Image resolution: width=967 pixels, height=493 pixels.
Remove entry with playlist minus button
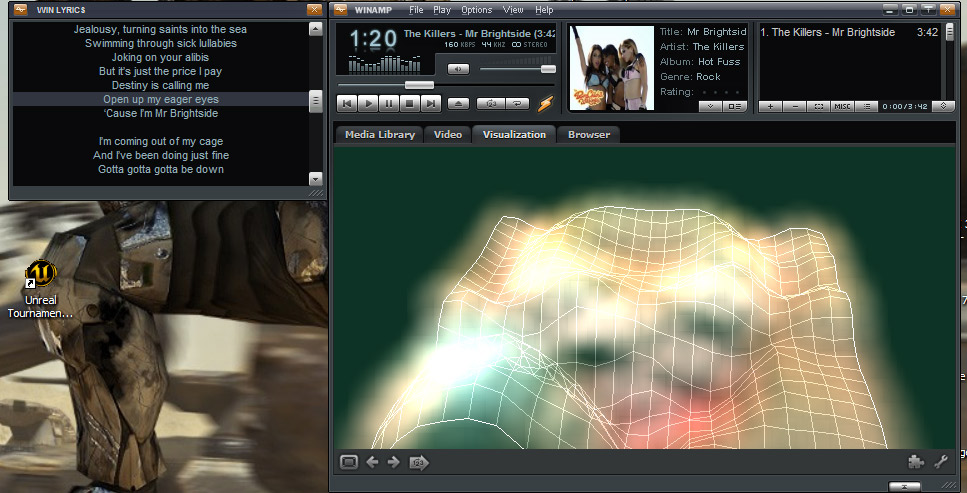(795, 106)
